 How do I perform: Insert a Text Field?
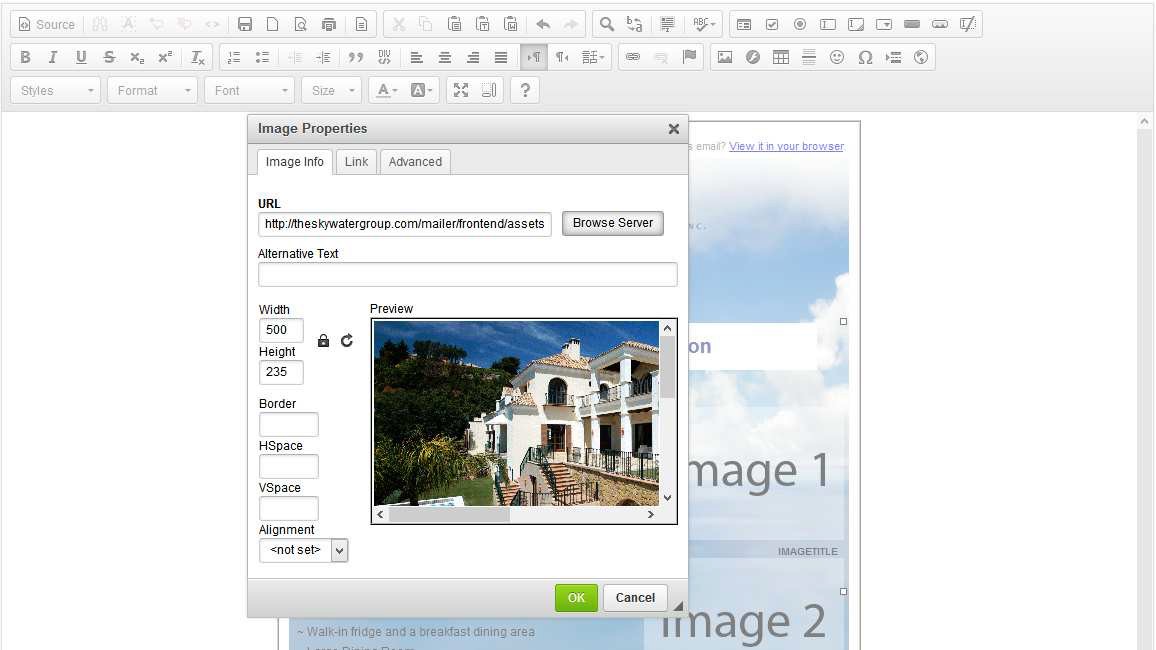tap(828, 24)
